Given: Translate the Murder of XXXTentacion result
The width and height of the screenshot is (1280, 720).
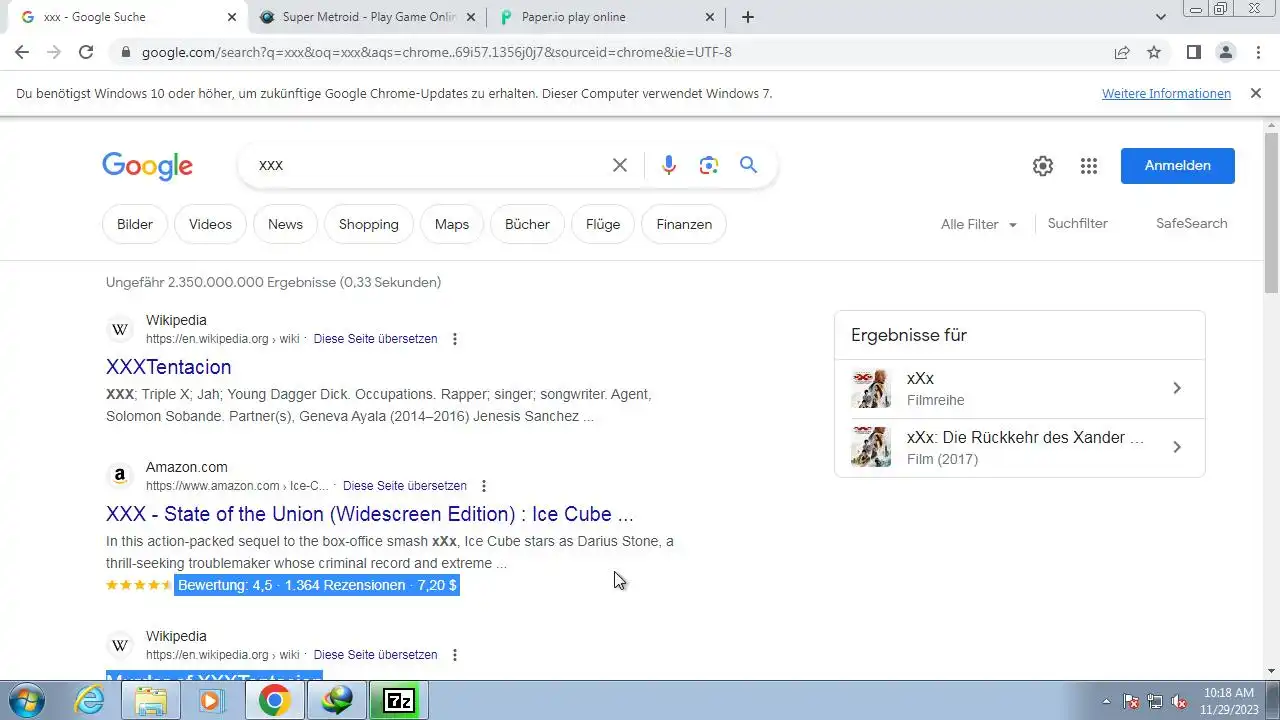Looking at the screenshot, I should (375, 655).
